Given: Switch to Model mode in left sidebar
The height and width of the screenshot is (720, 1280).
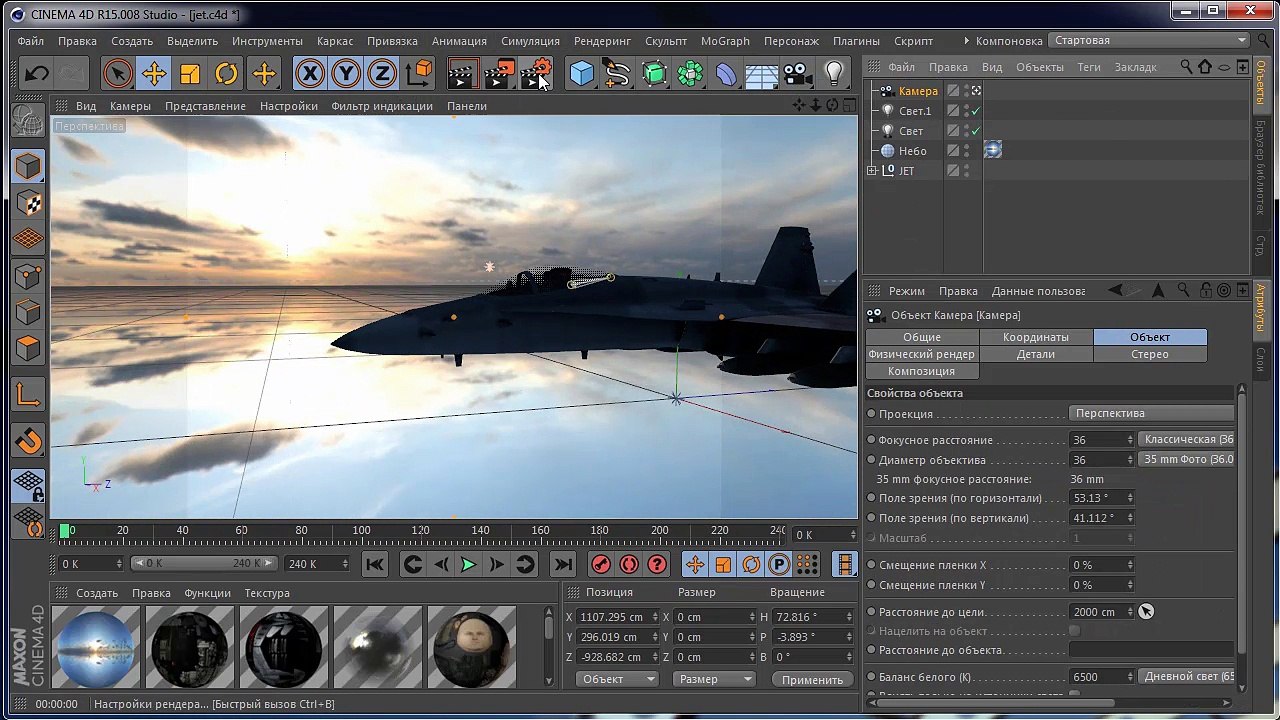Looking at the screenshot, I should pos(28,166).
